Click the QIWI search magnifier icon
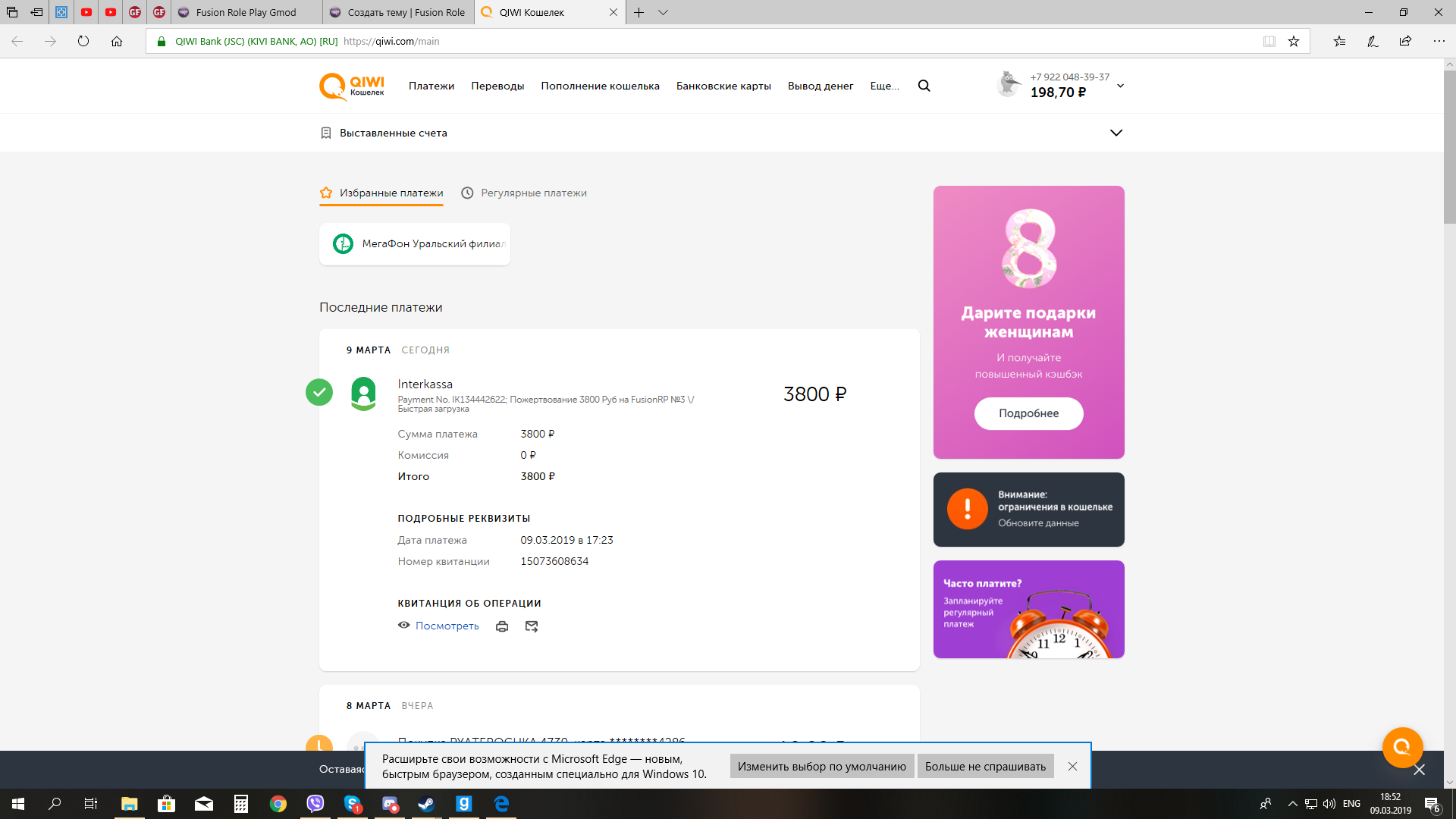The width and height of the screenshot is (1456, 819). [924, 86]
